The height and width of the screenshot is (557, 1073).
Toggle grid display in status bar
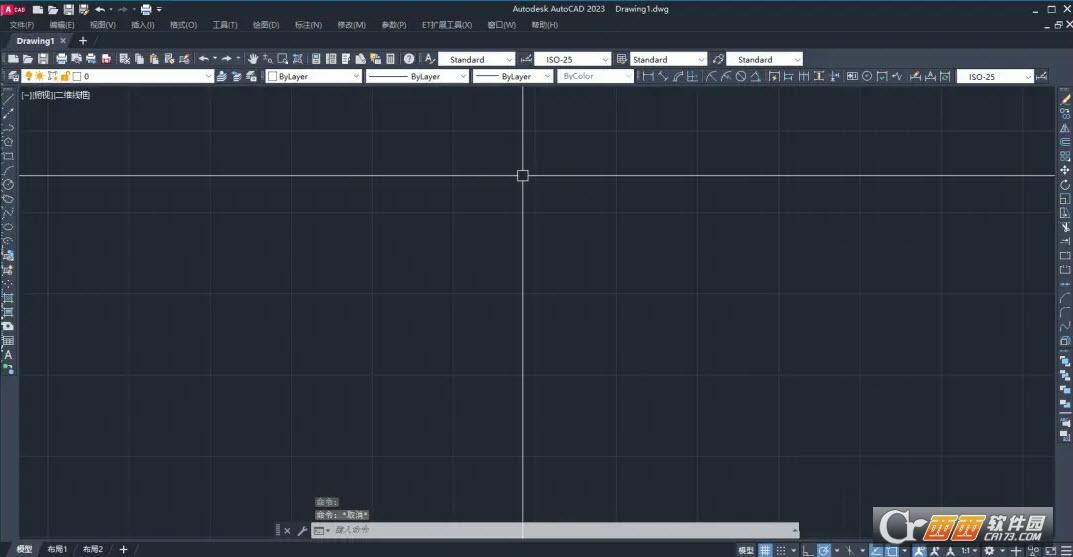click(x=765, y=550)
